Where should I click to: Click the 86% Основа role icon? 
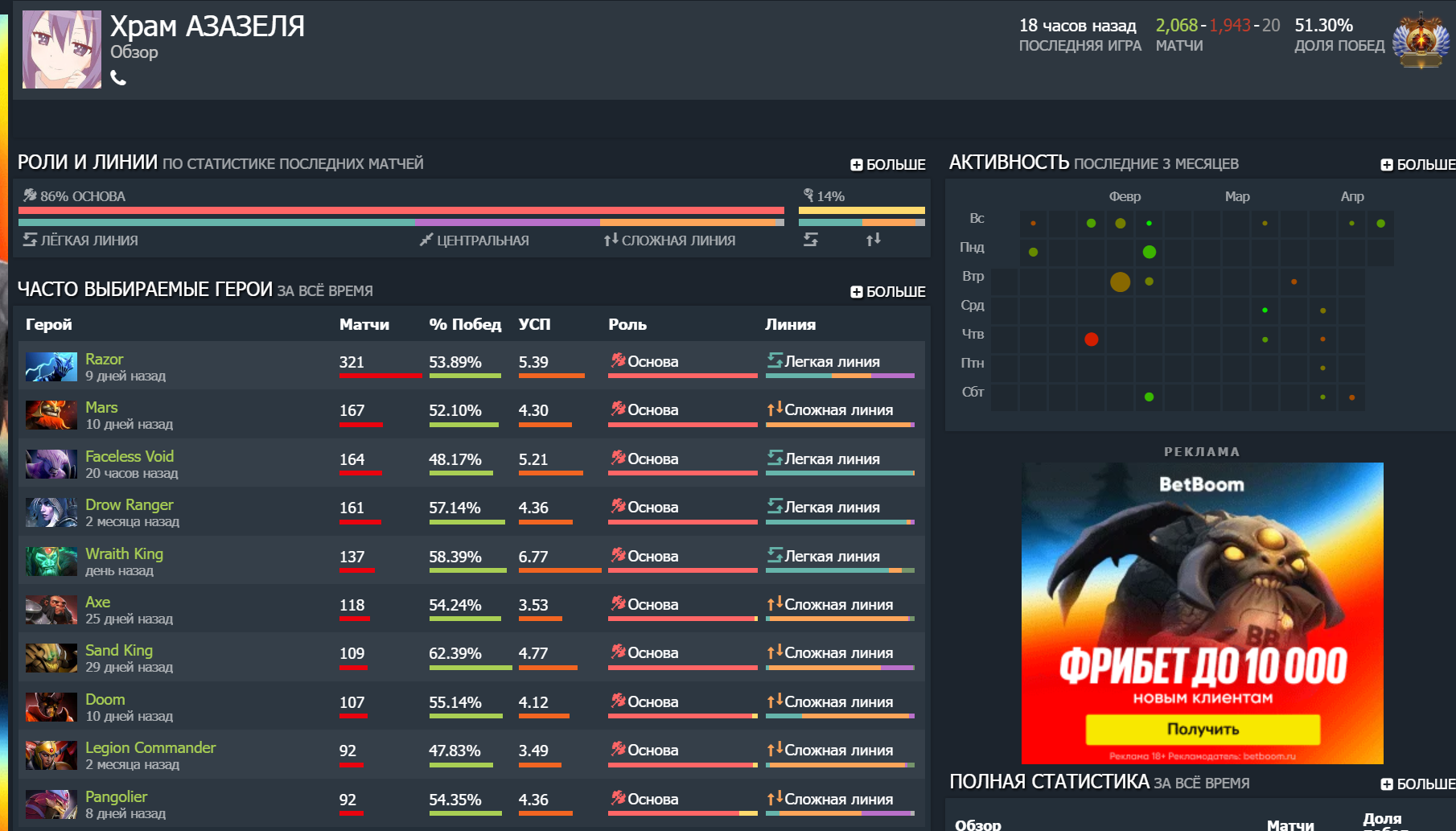[30, 195]
